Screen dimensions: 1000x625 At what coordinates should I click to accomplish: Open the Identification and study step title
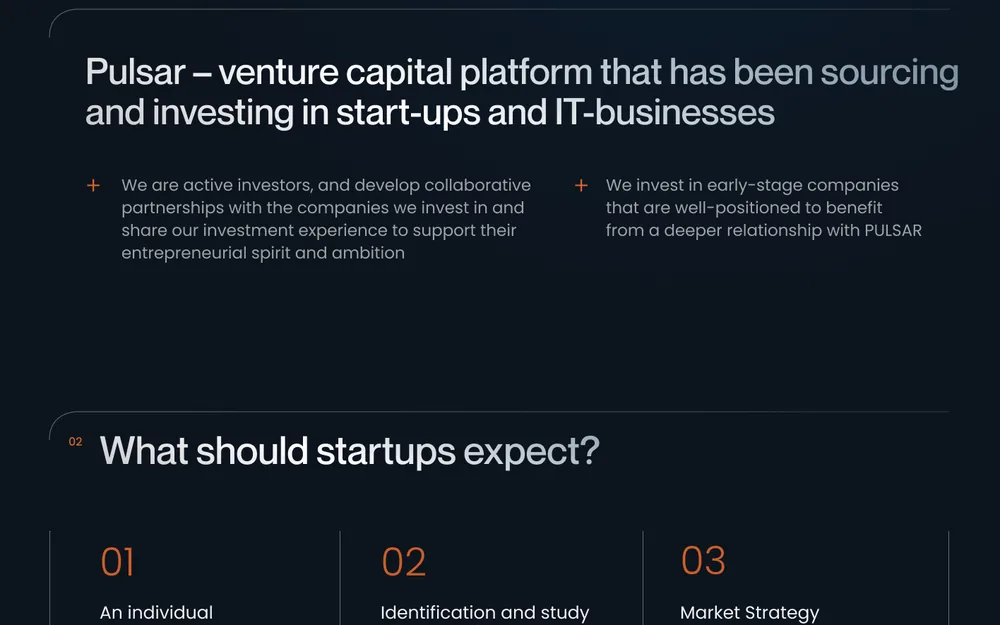485,612
